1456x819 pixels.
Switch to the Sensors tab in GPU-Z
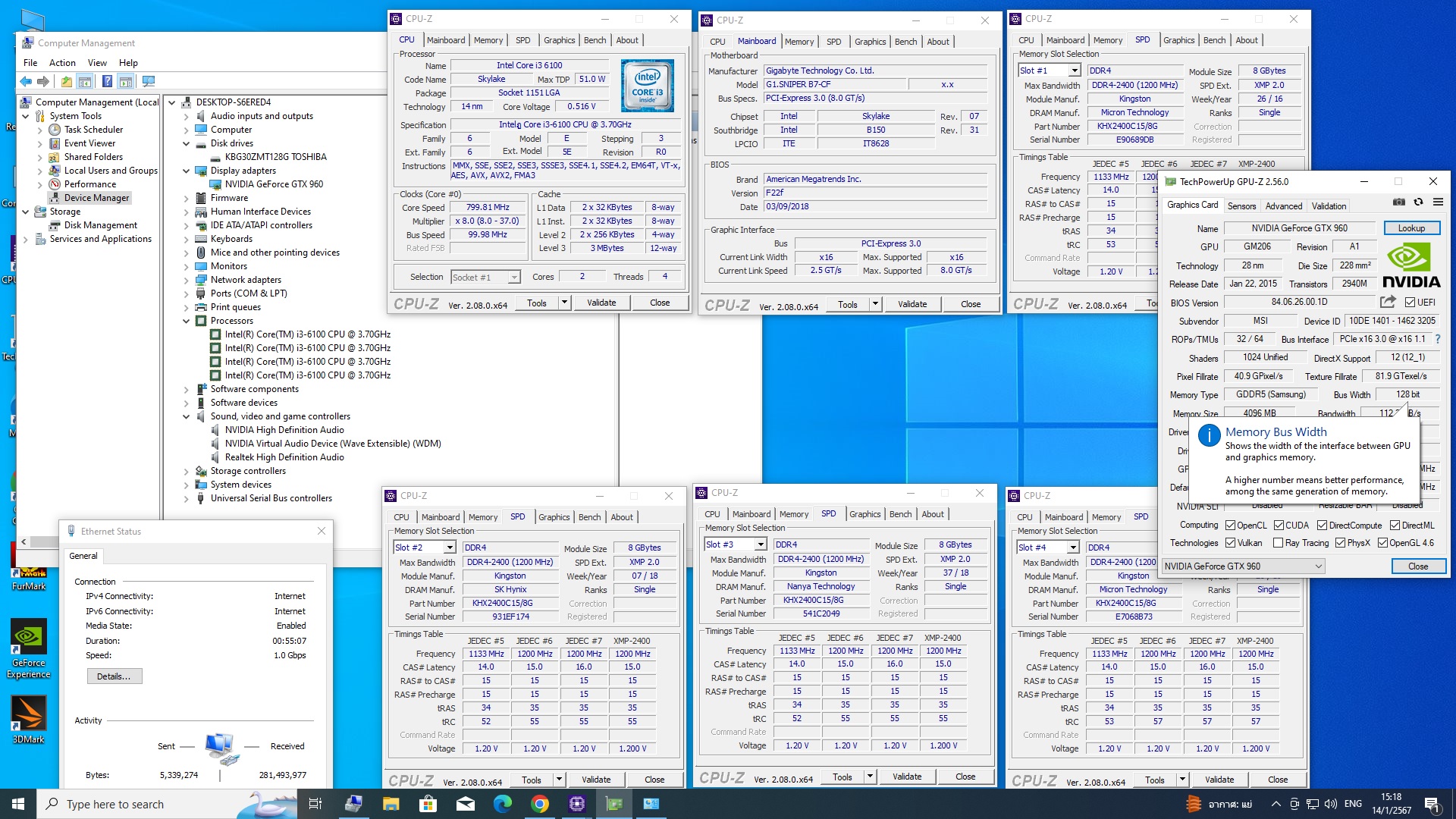[x=1241, y=206]
